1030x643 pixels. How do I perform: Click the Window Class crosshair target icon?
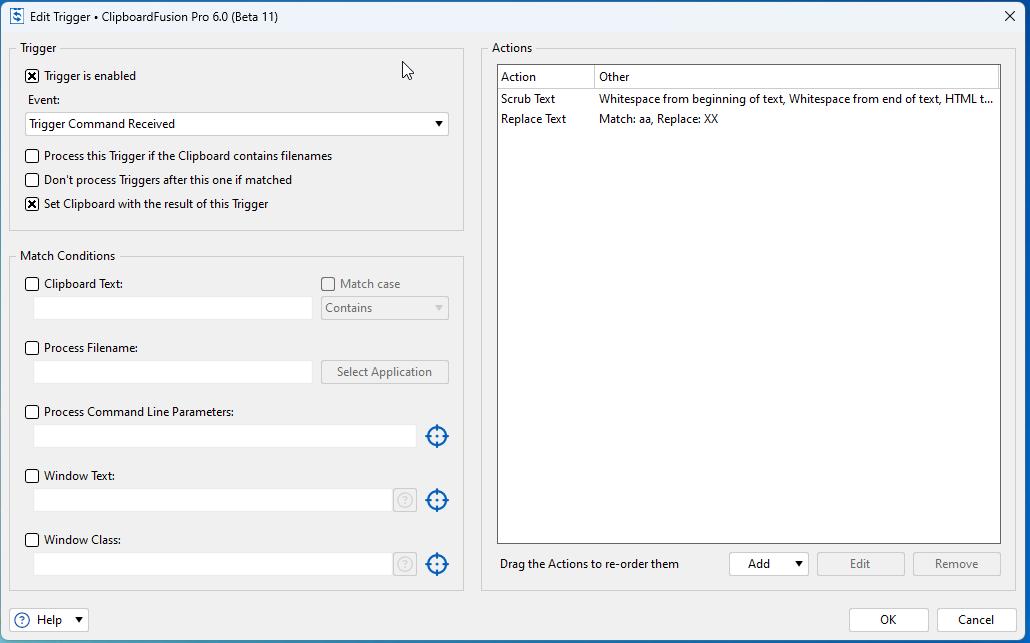point(437,564)
